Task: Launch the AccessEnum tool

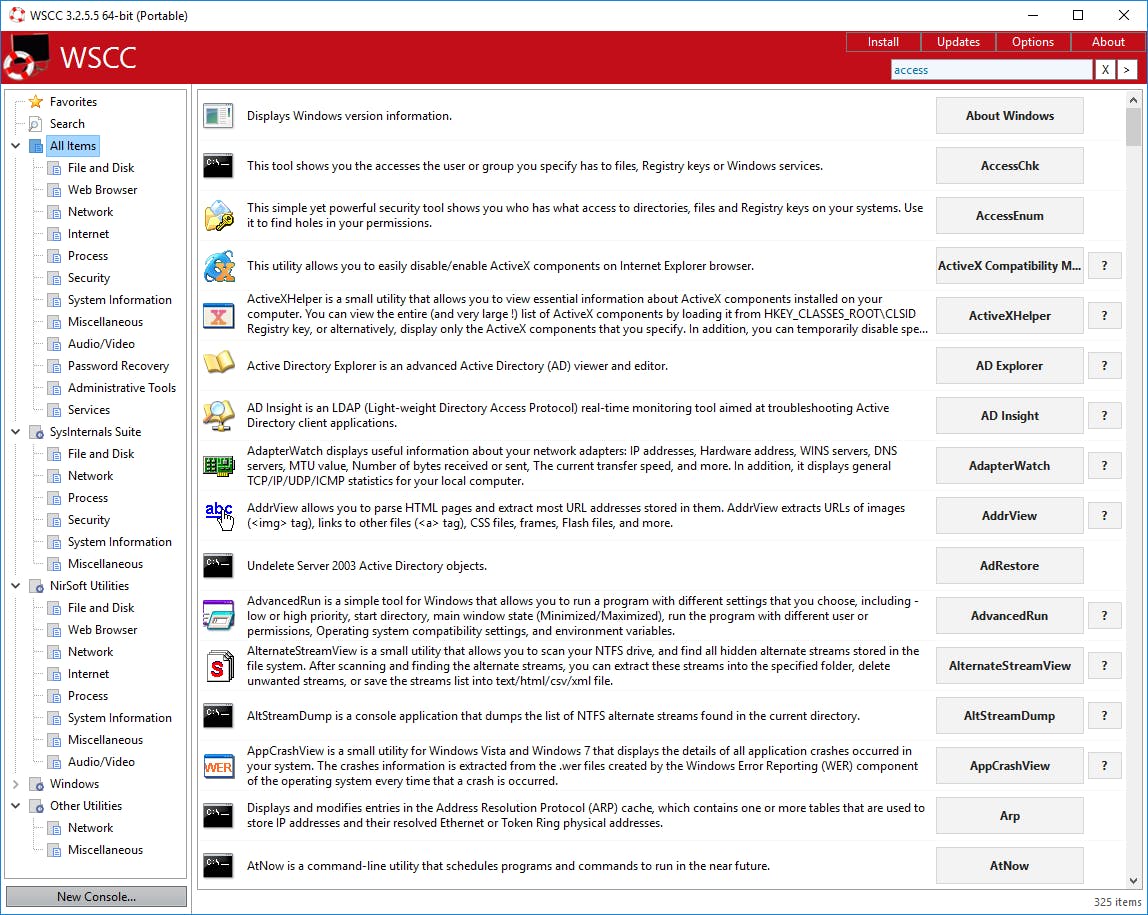Action: coord(1010,216)
